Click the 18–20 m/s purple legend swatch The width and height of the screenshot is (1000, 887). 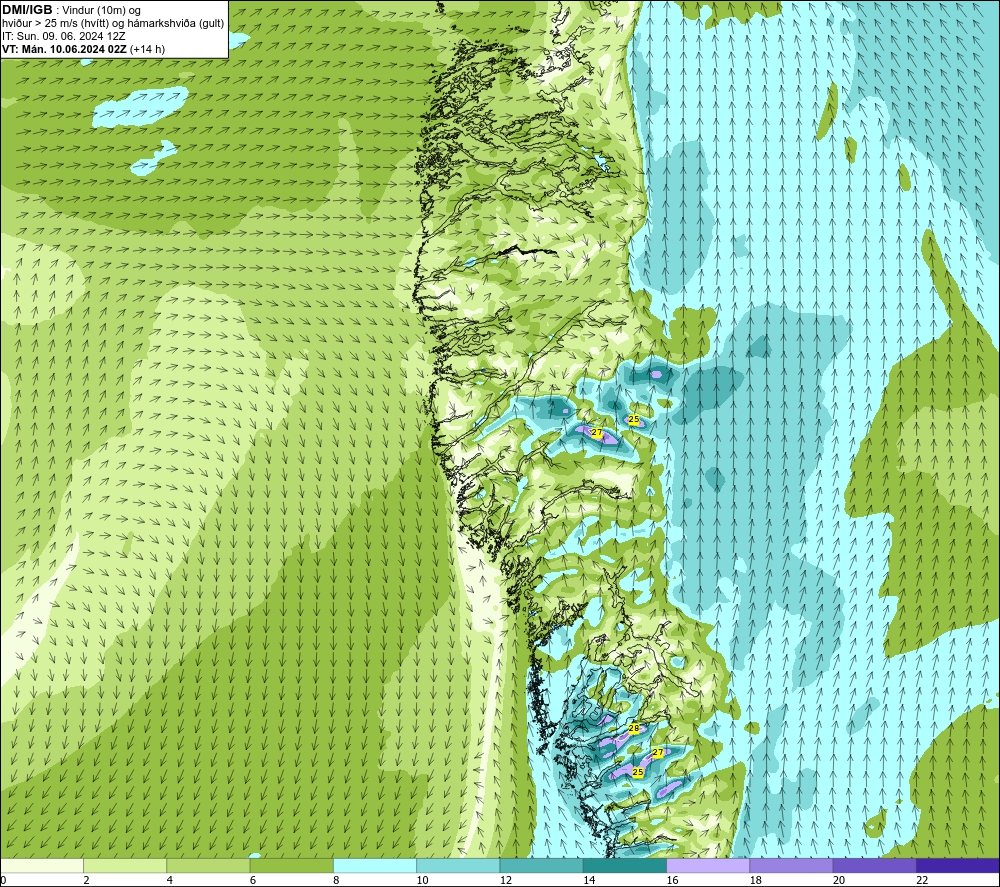coord(791,865)
